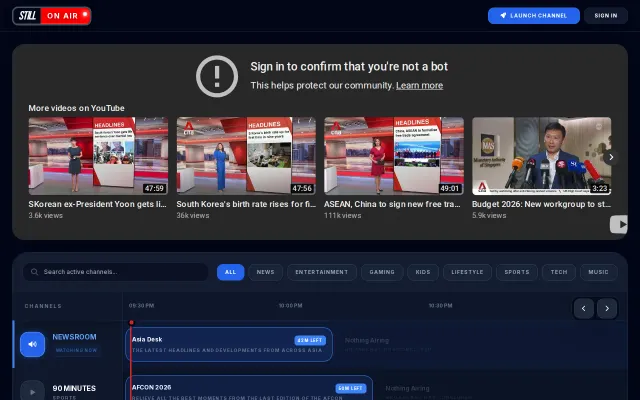Click next arrow in video carousel
Screen dimensions: 640x400
[x=611, y=157]
